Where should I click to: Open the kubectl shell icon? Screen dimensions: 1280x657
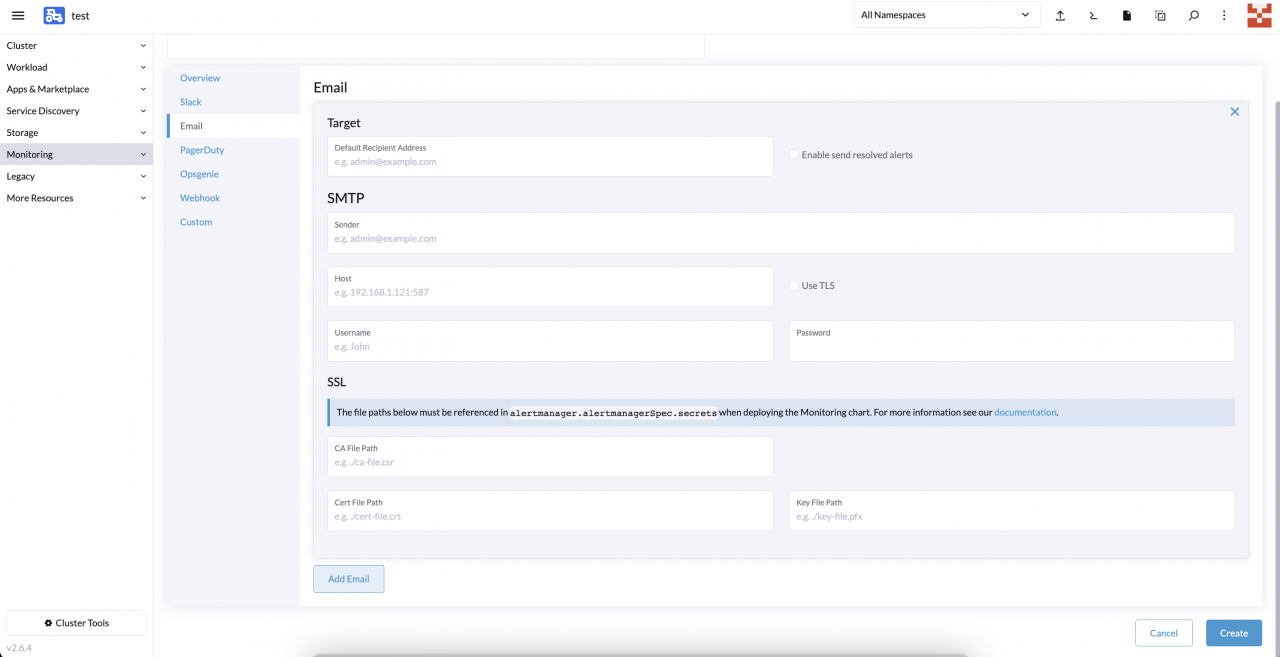coord(1094,16)
